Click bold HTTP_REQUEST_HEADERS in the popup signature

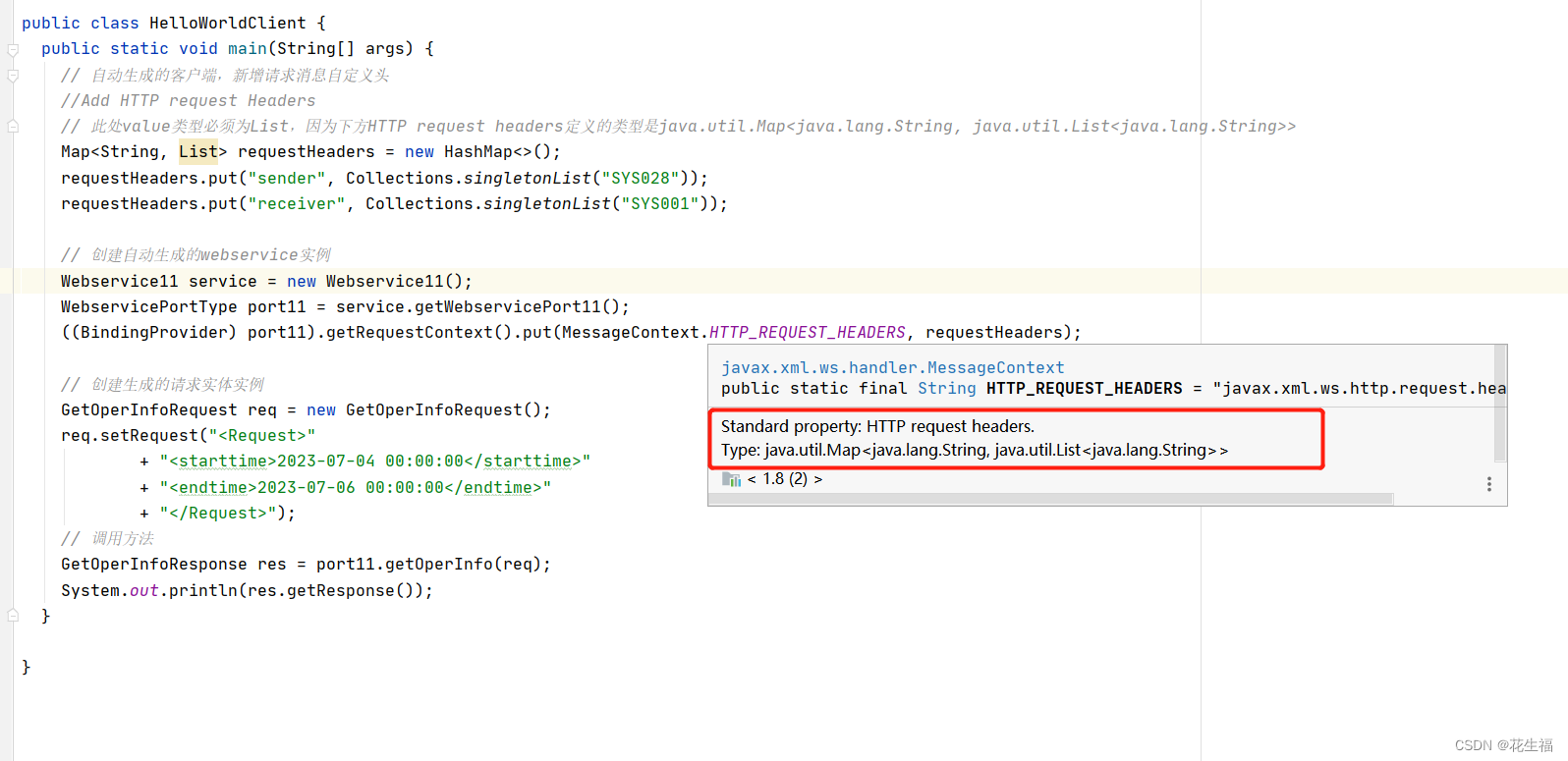pyautogui.click(x=1084, y=389)
